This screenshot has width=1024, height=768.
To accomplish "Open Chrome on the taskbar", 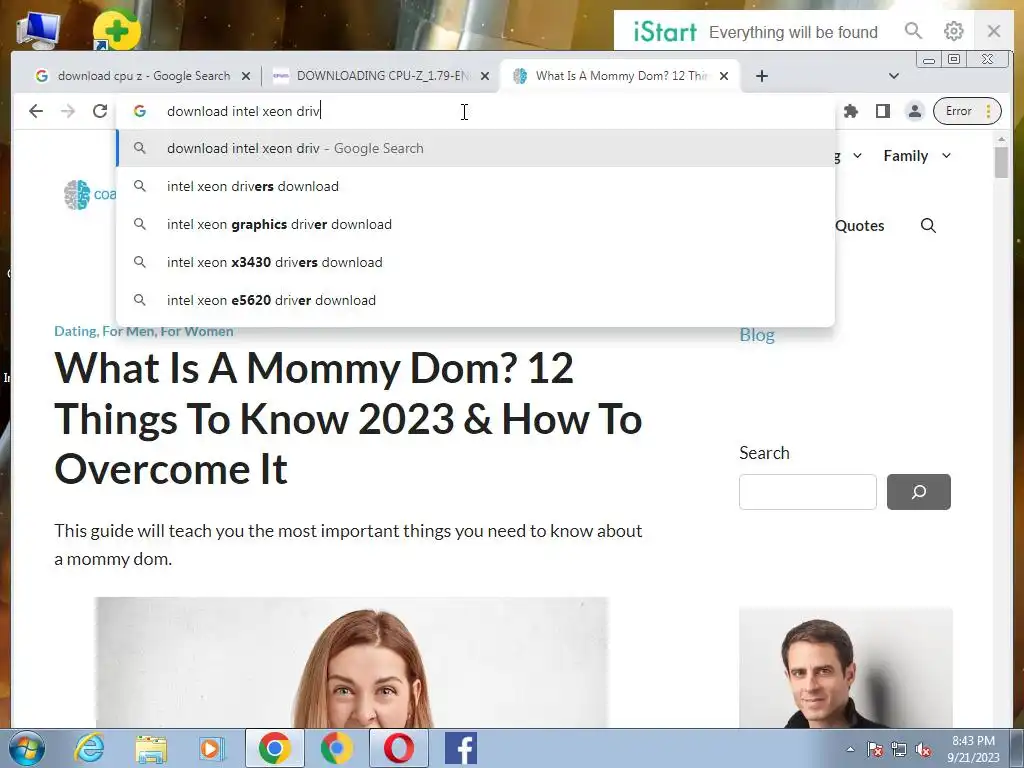I will [274, 748].
